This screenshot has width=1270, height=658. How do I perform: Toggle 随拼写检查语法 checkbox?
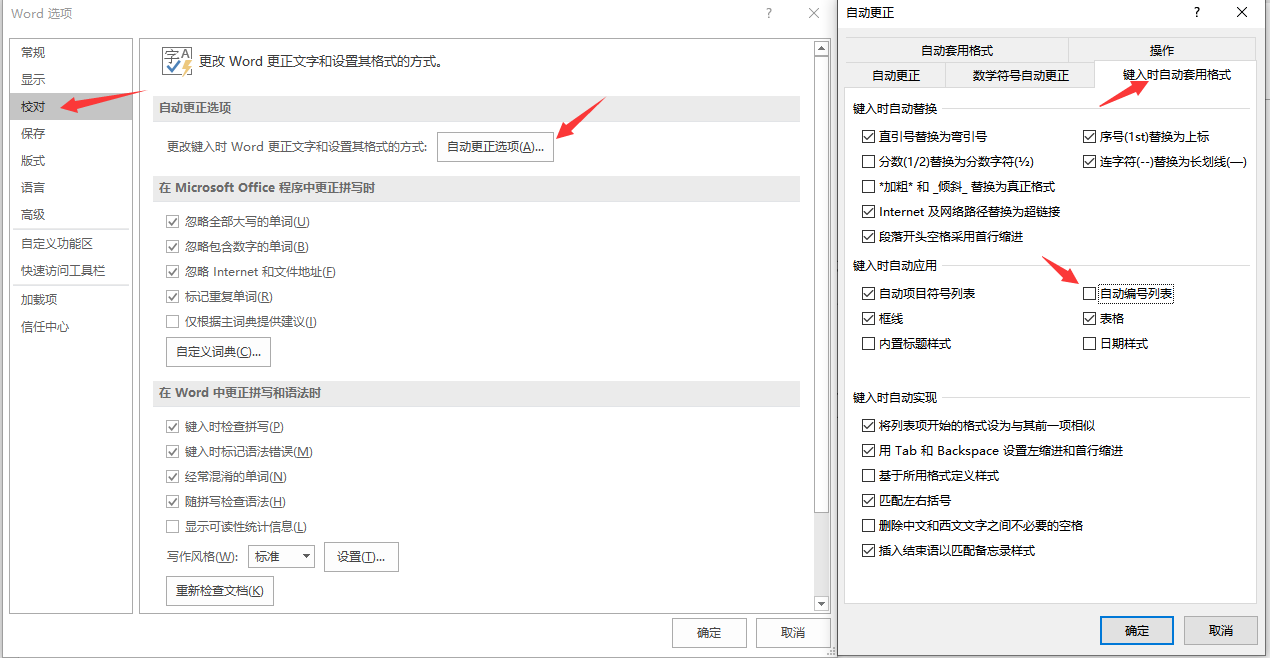172,501
